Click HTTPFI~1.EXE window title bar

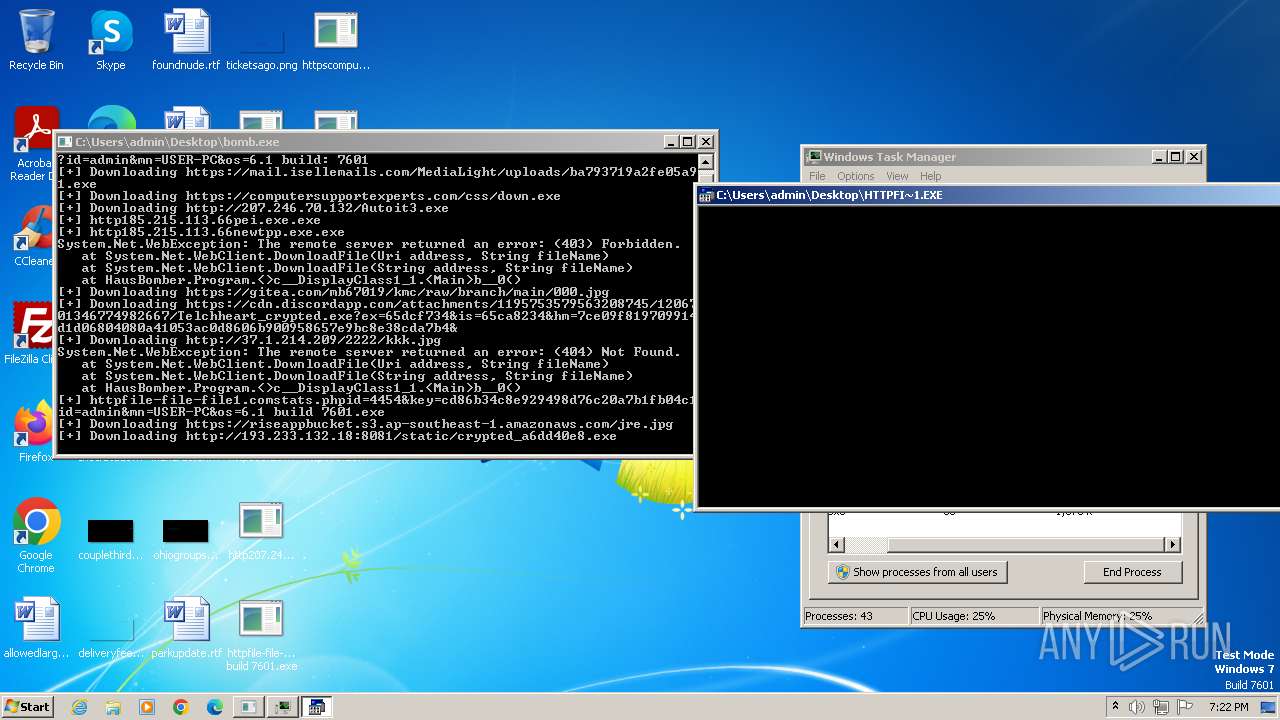988,195
